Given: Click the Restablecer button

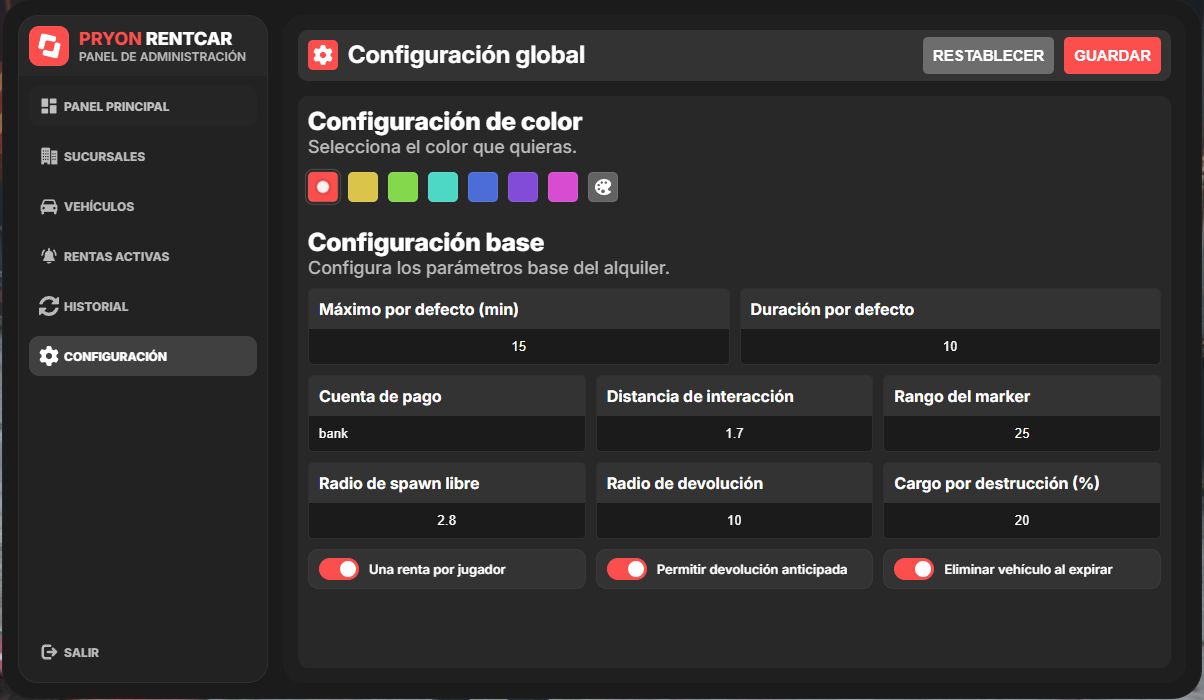Looking at the screenshot, I should click(988, 56).
